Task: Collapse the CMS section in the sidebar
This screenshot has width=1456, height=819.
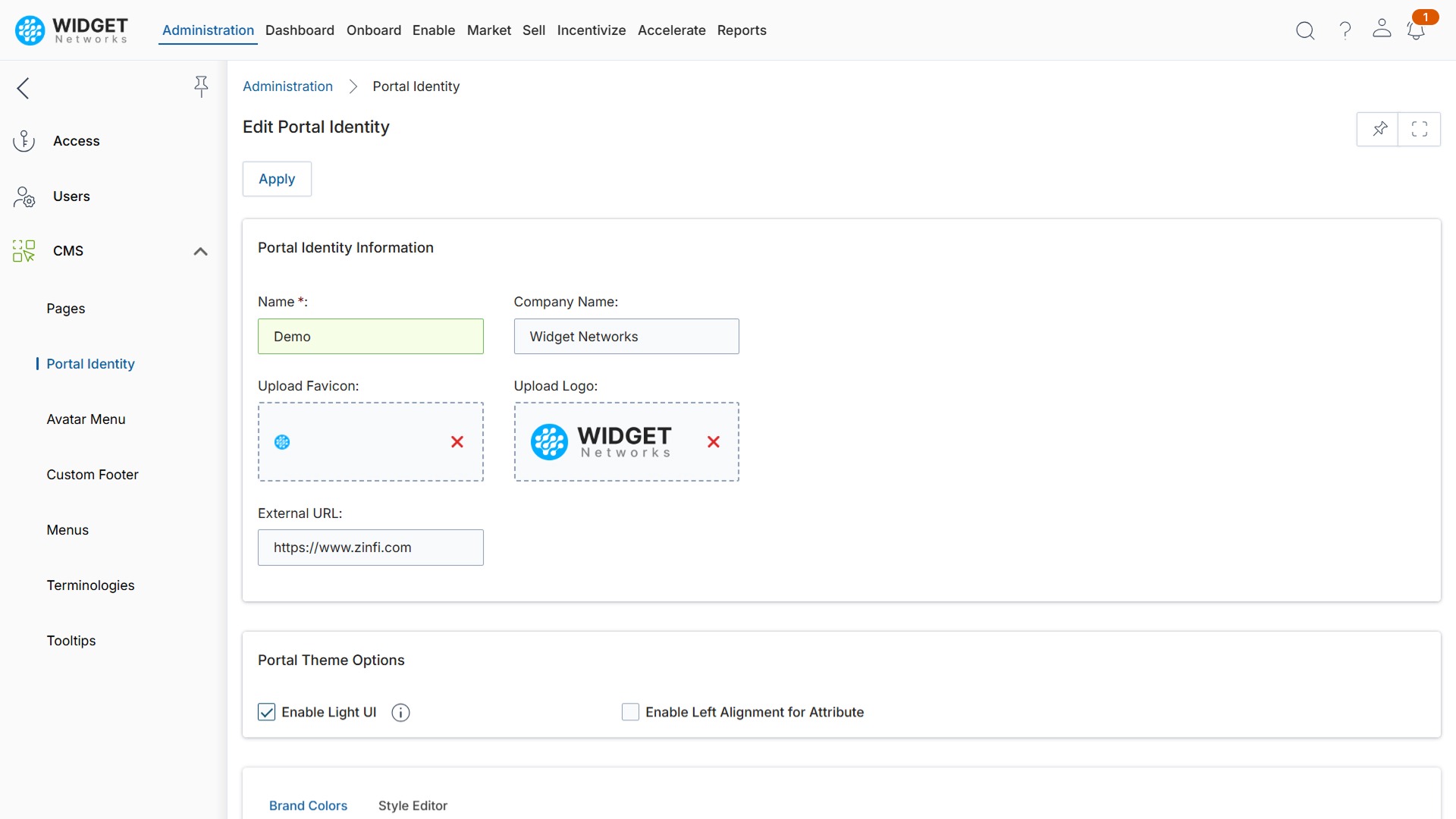Action: (x=200, y=251)
